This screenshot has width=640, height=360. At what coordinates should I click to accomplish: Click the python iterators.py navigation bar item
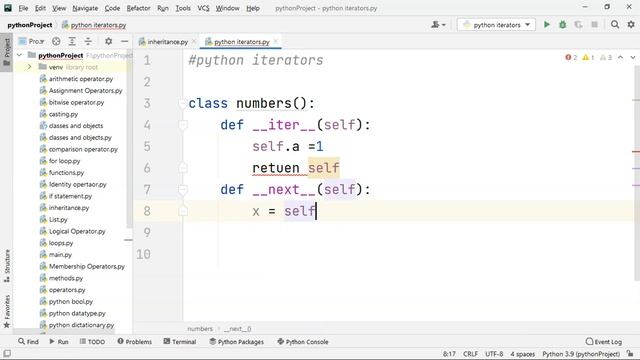pyautogui.click(x=94, y=25)
